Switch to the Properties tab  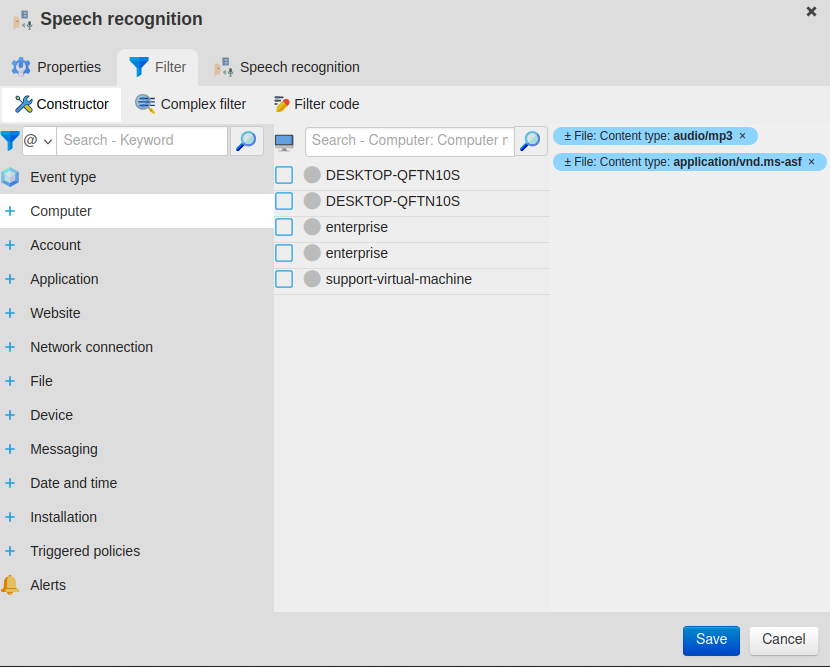(57, 67)
